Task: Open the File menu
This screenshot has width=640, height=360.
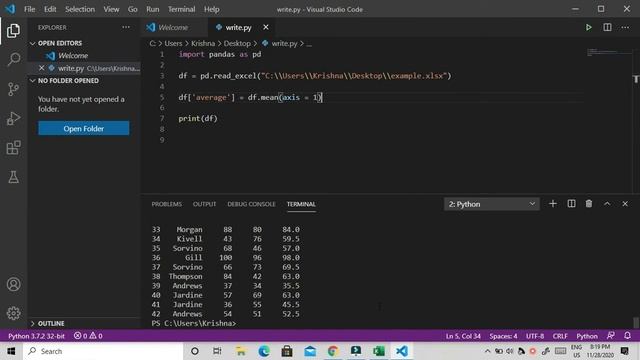Action: [29, 9]
